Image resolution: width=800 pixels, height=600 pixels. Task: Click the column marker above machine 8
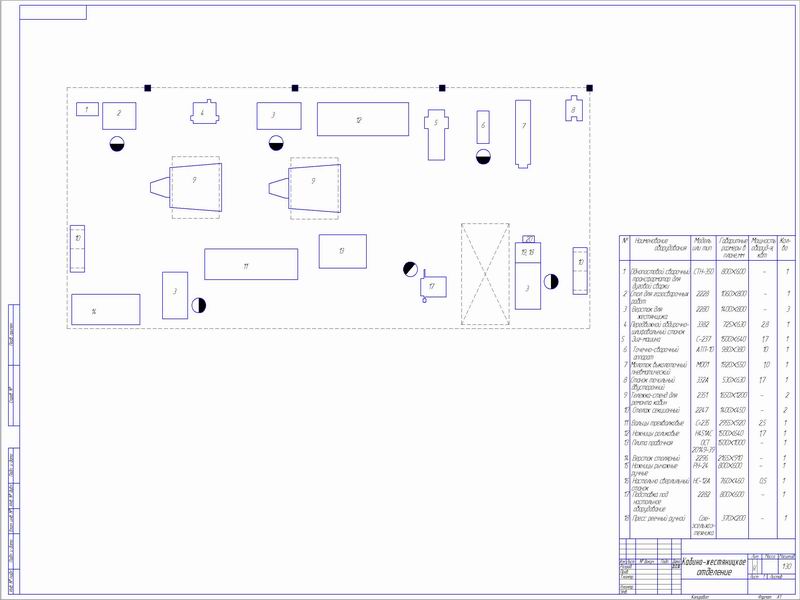pyautogui.click(x=589, y=88)
